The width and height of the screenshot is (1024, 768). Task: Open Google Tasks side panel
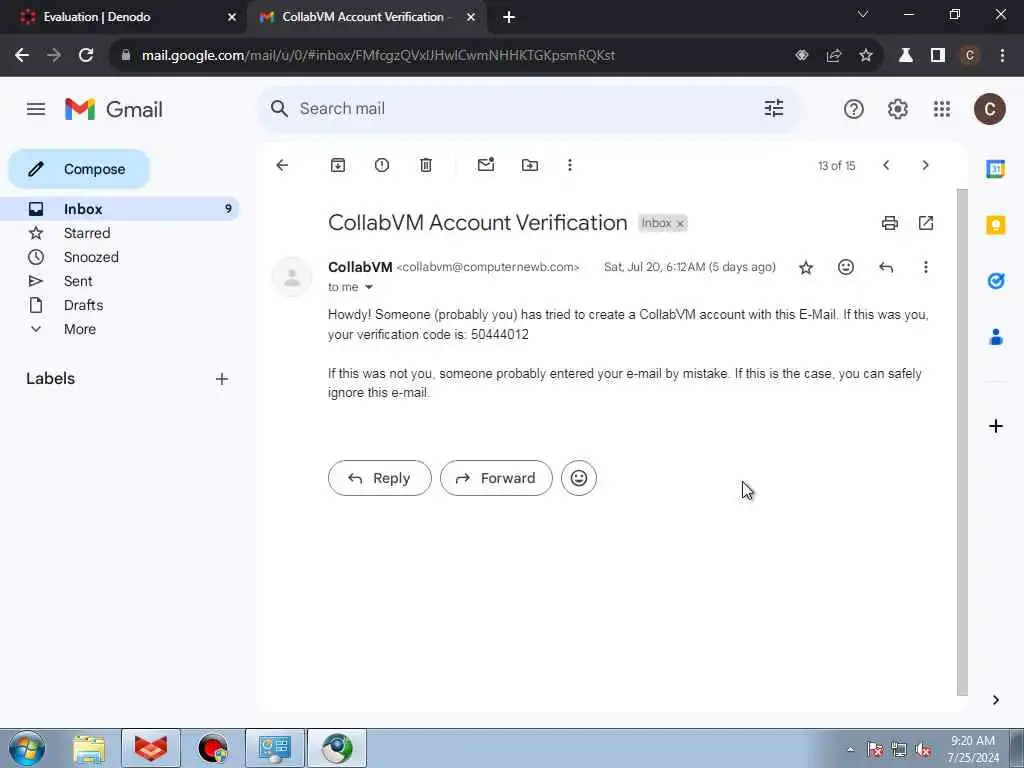tap(995, 281)
